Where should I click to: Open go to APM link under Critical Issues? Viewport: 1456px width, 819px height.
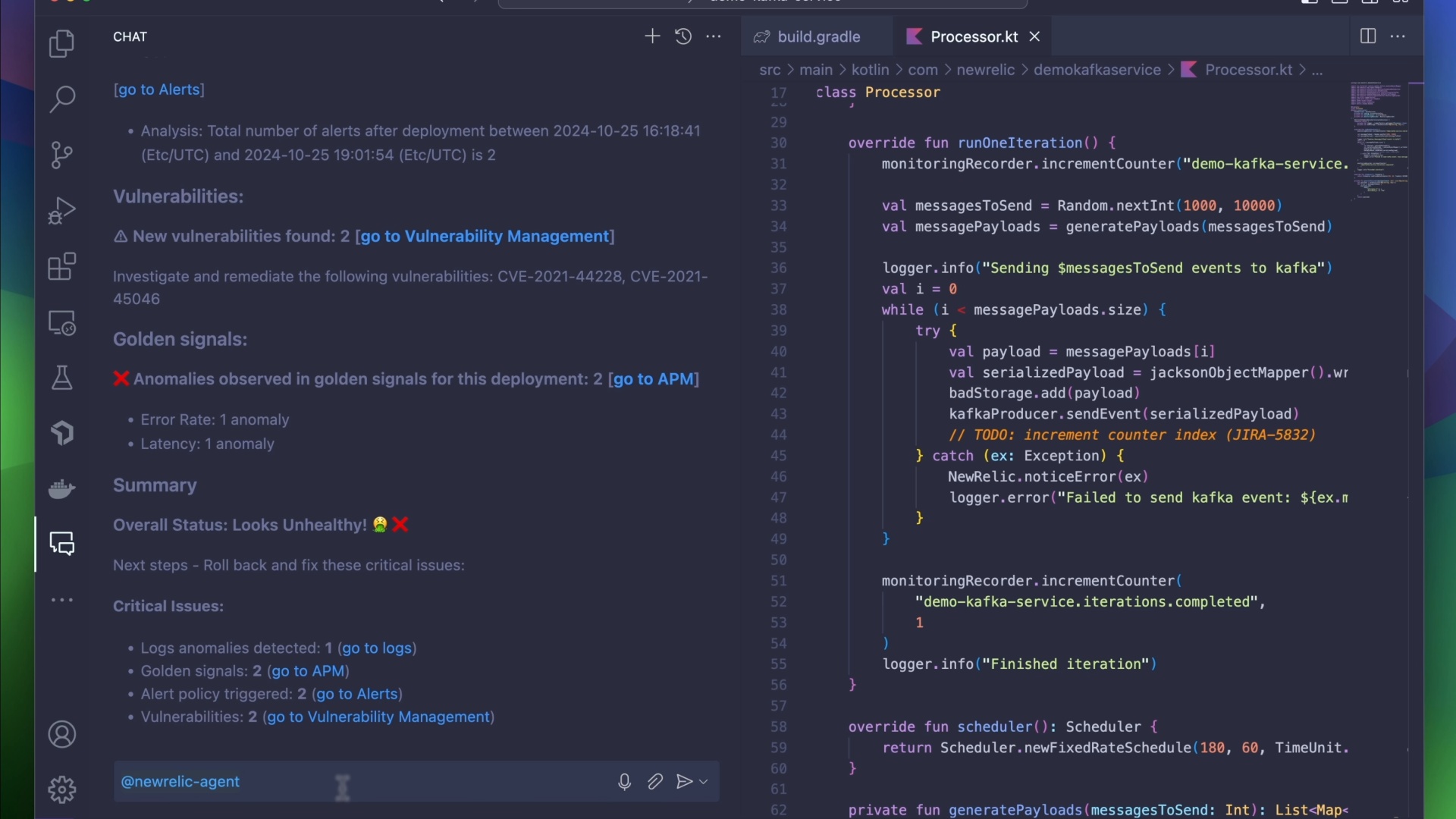coord(308,671)
